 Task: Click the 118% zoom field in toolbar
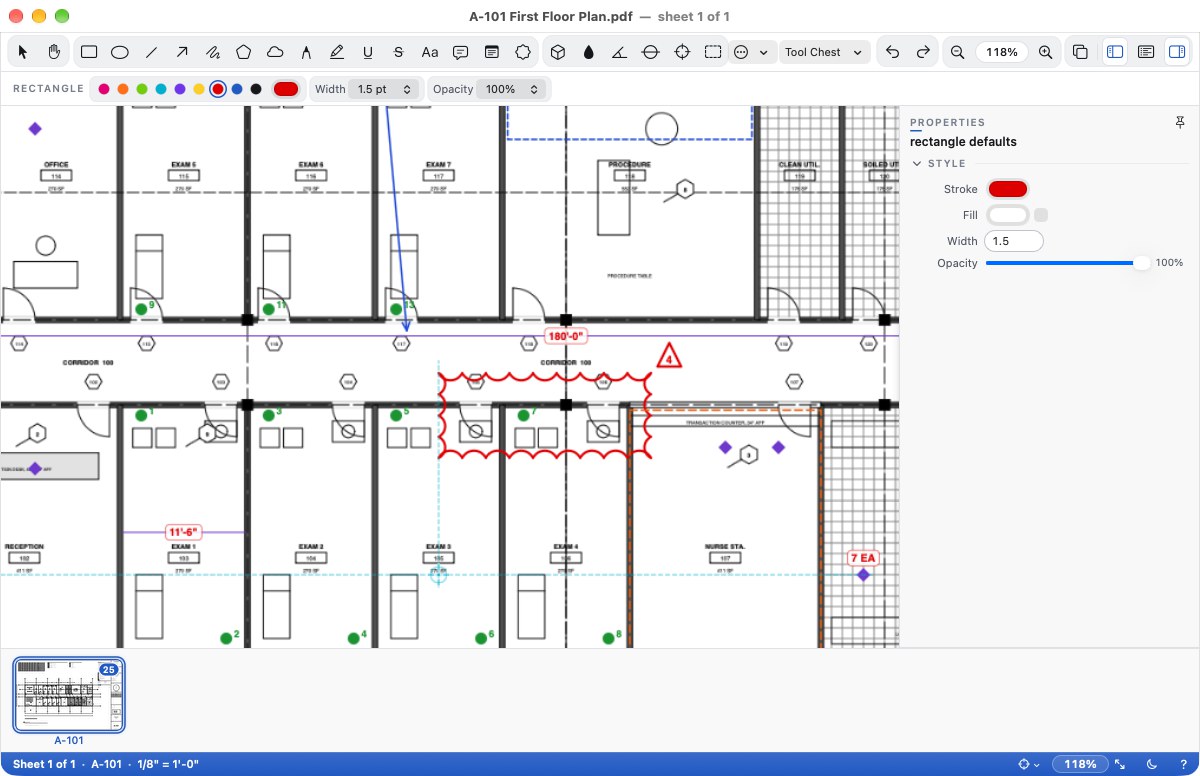(x=1002, y=52)
